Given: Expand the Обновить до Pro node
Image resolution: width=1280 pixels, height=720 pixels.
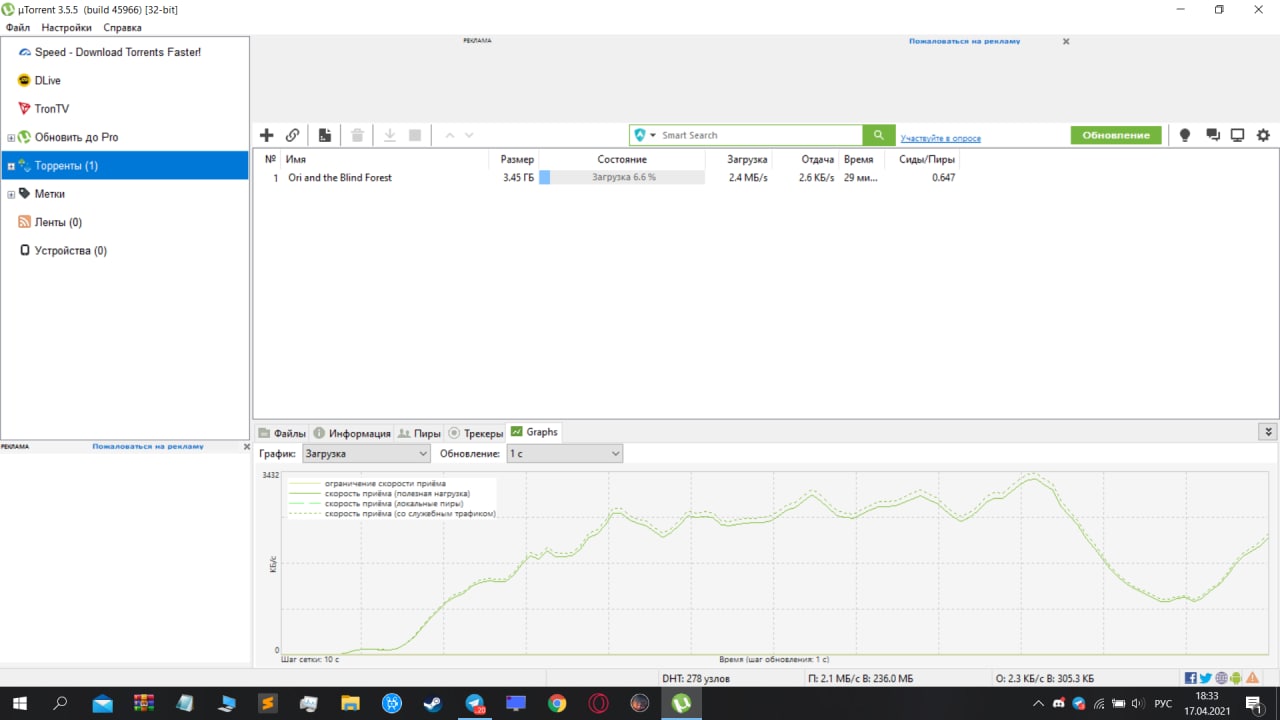Looking at the screenshot, I should pyautogui.click(x=11, y=138).
